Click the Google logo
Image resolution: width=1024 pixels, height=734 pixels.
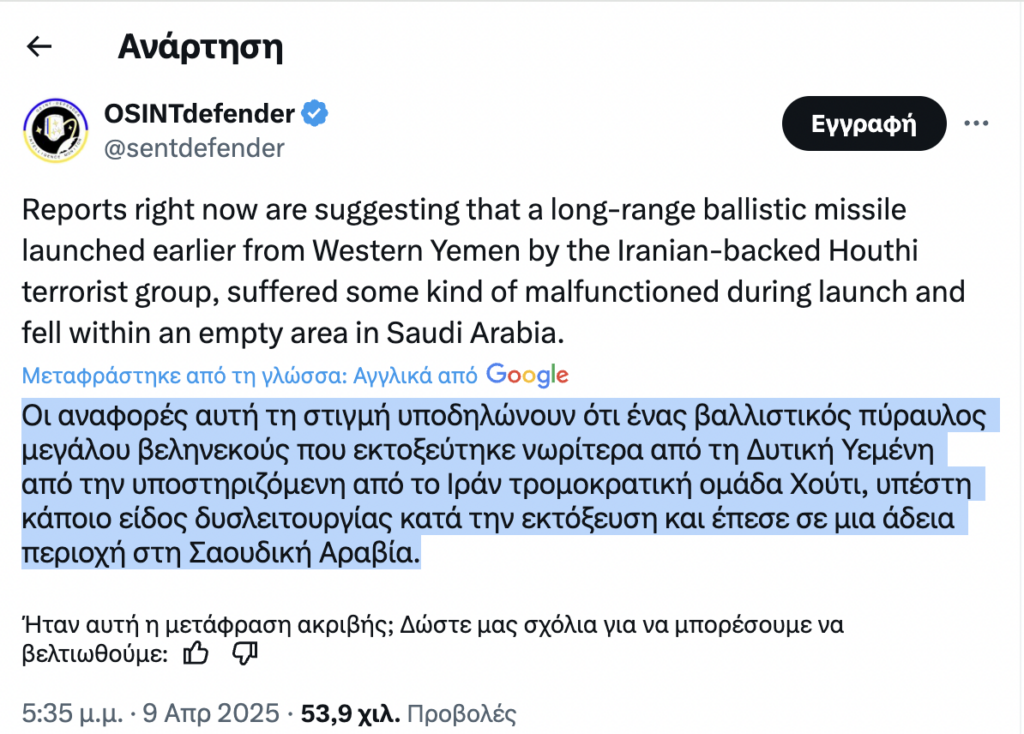pos(527,375)
